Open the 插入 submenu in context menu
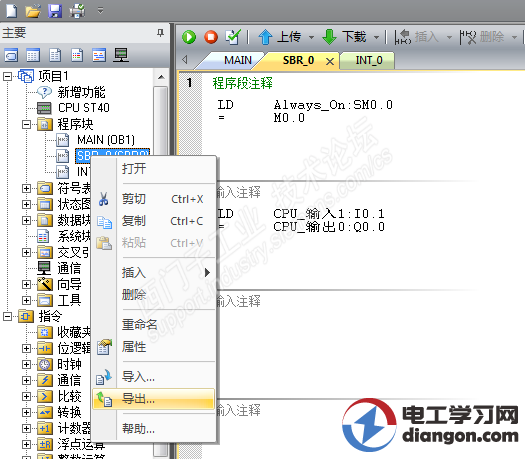Screen dimensions: 525x459 154,273
